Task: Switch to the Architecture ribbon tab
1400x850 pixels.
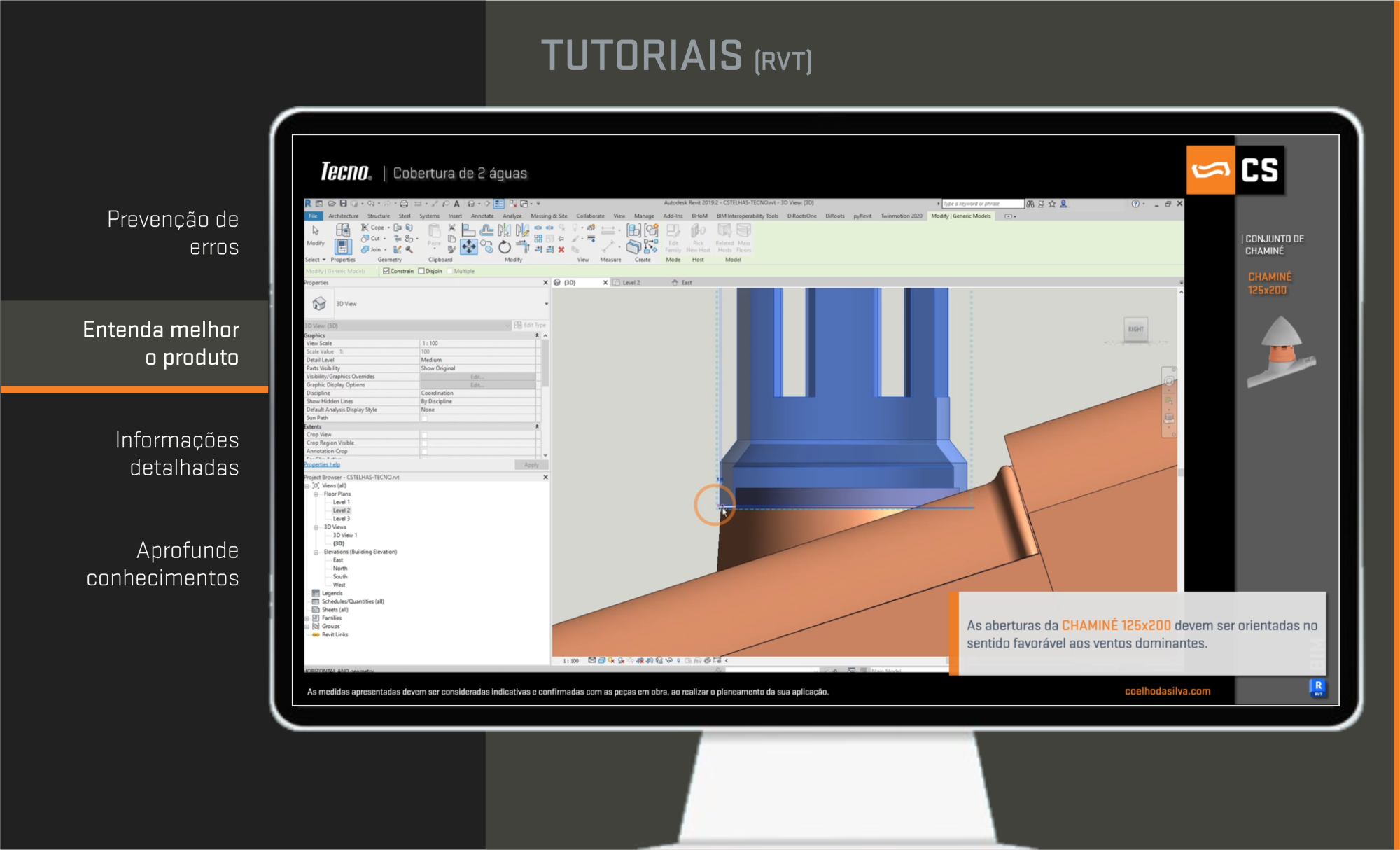Action: tap(343, 216)
